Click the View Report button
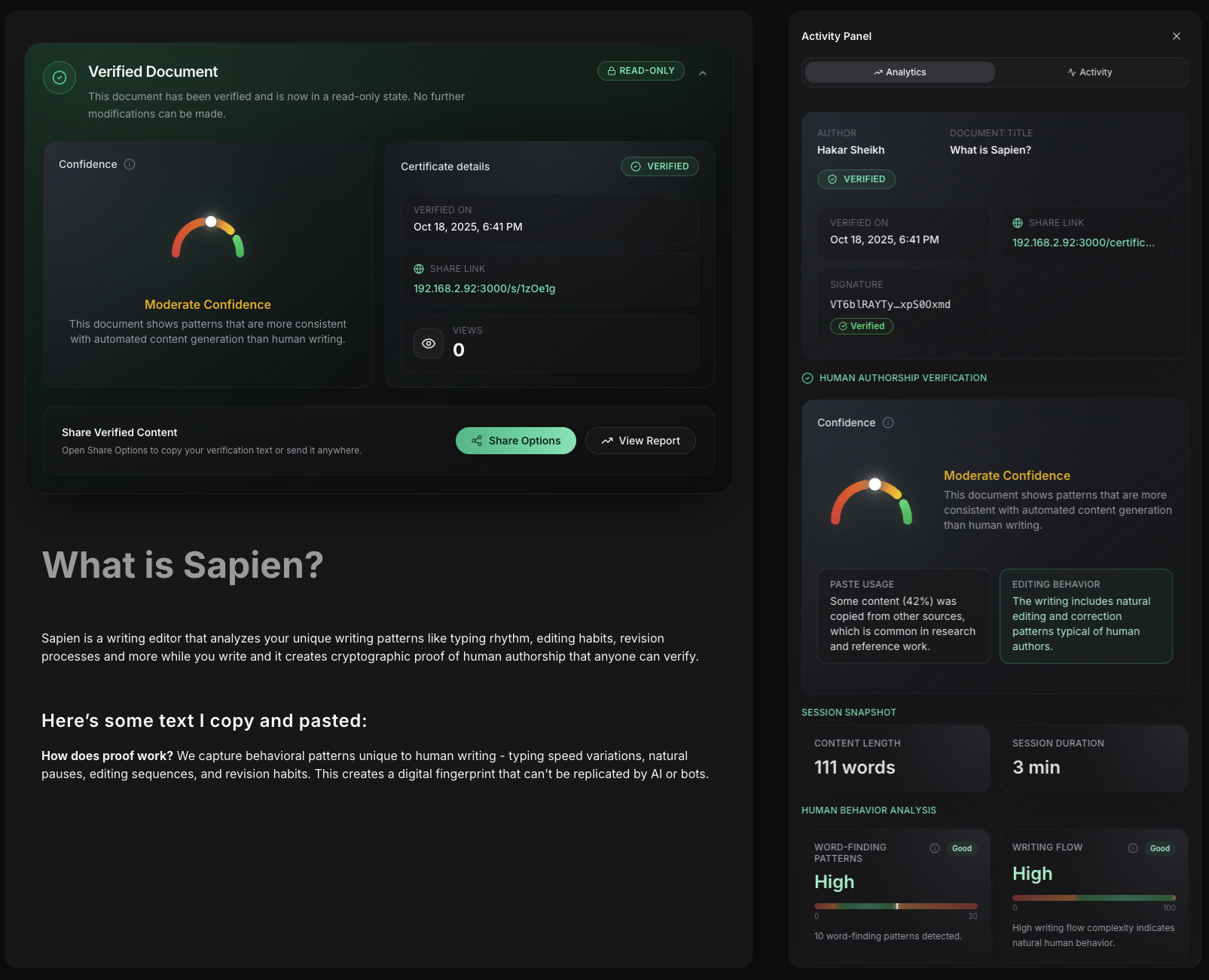Image resolution: width=1209 pixels, height=980 pixels. (x=640, y=441)
